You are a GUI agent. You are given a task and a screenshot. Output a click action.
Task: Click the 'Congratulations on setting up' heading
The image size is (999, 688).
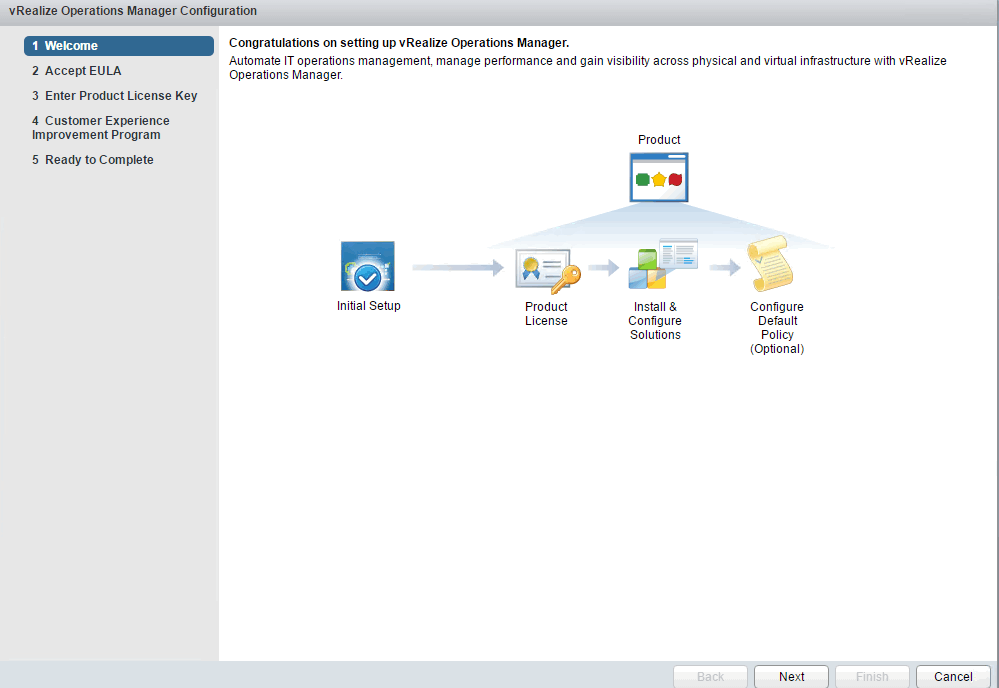(399, 43)
